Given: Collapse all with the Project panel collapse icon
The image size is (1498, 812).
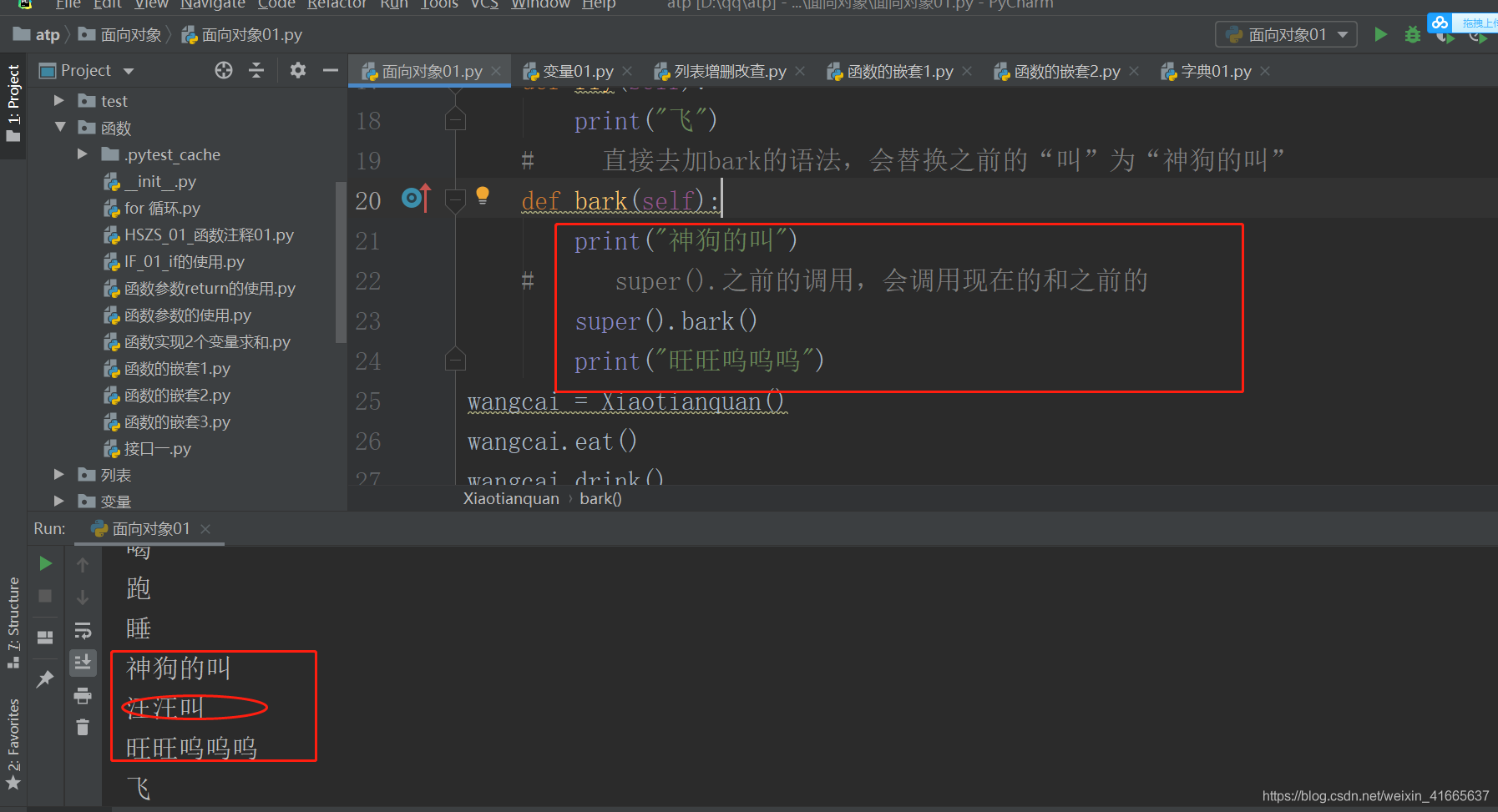Looking at the screenshot, I should coord(256,70).
